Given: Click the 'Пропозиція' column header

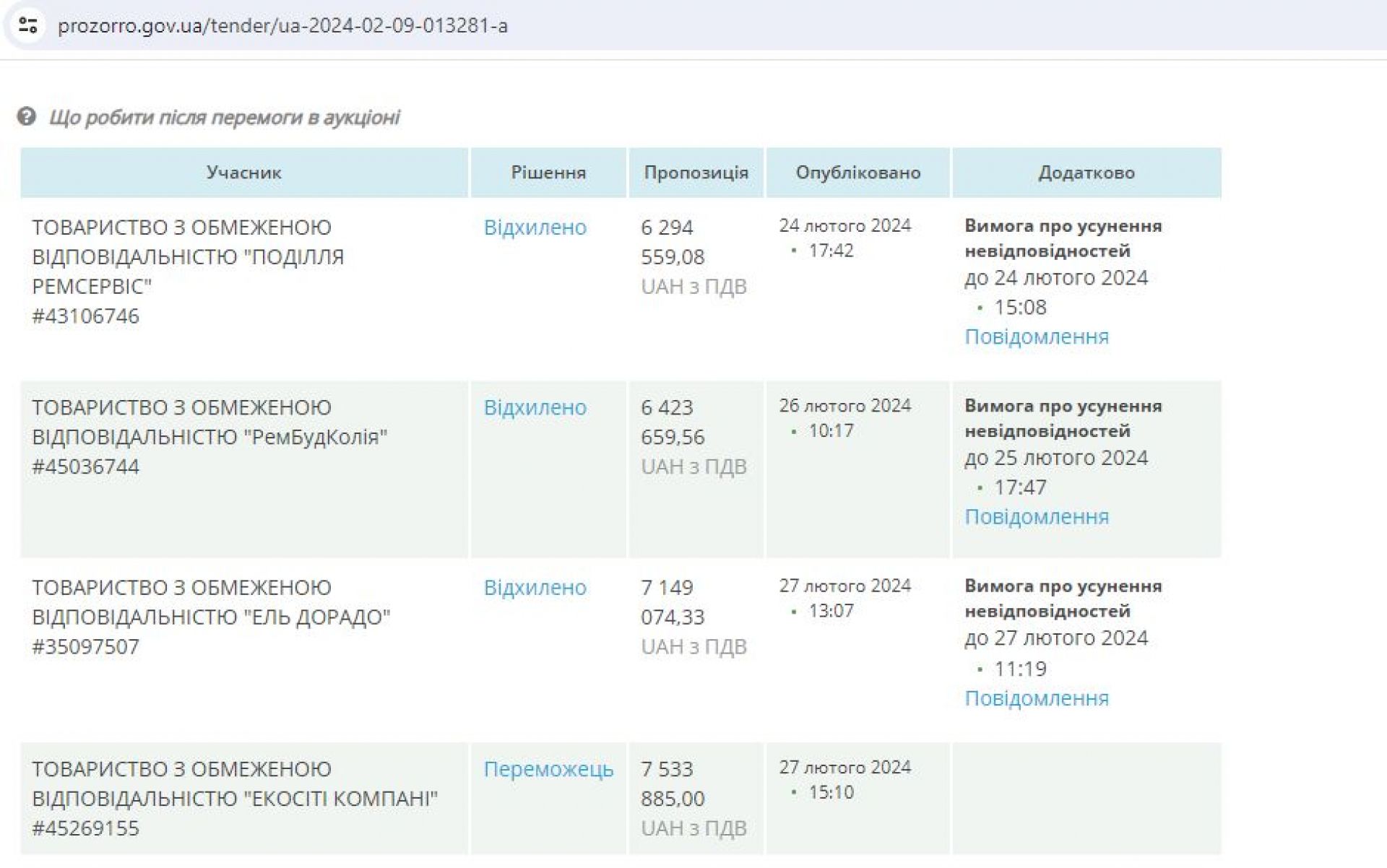Looking at the screenshot, I should pyautogui.click(x=696, y=173).
